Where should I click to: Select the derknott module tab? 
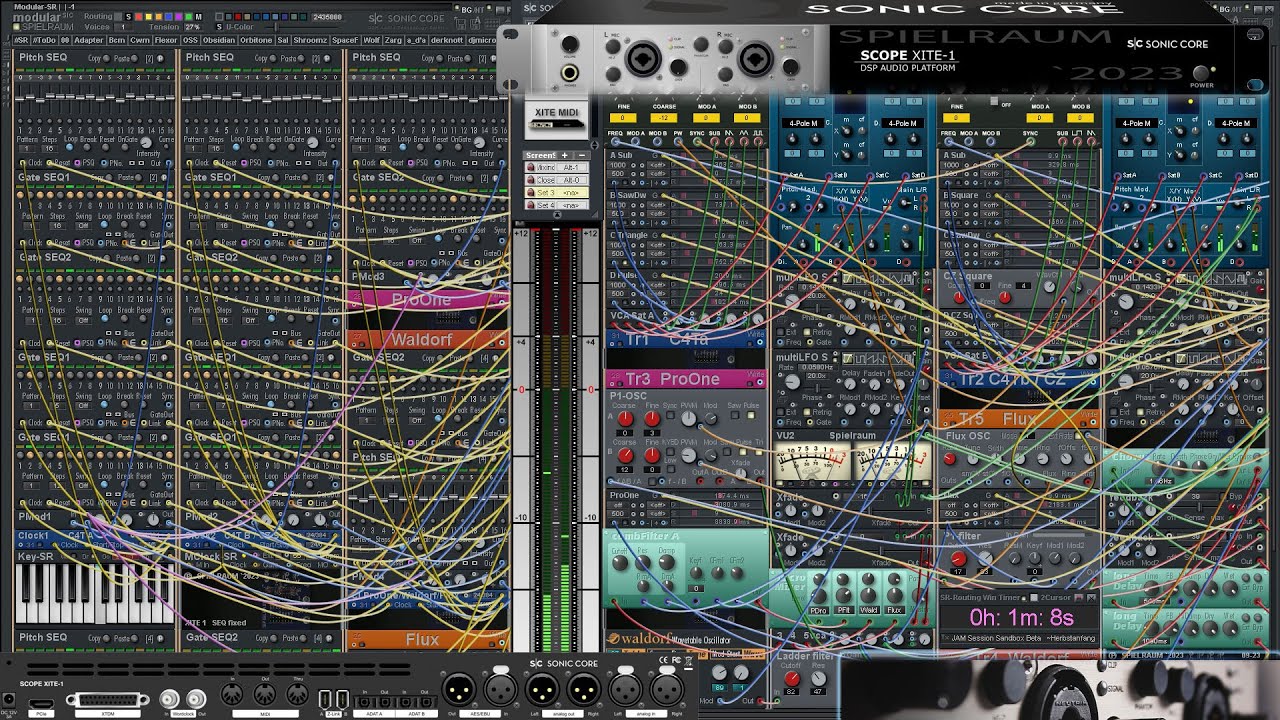pyautogui.click(x=448, y=40)
